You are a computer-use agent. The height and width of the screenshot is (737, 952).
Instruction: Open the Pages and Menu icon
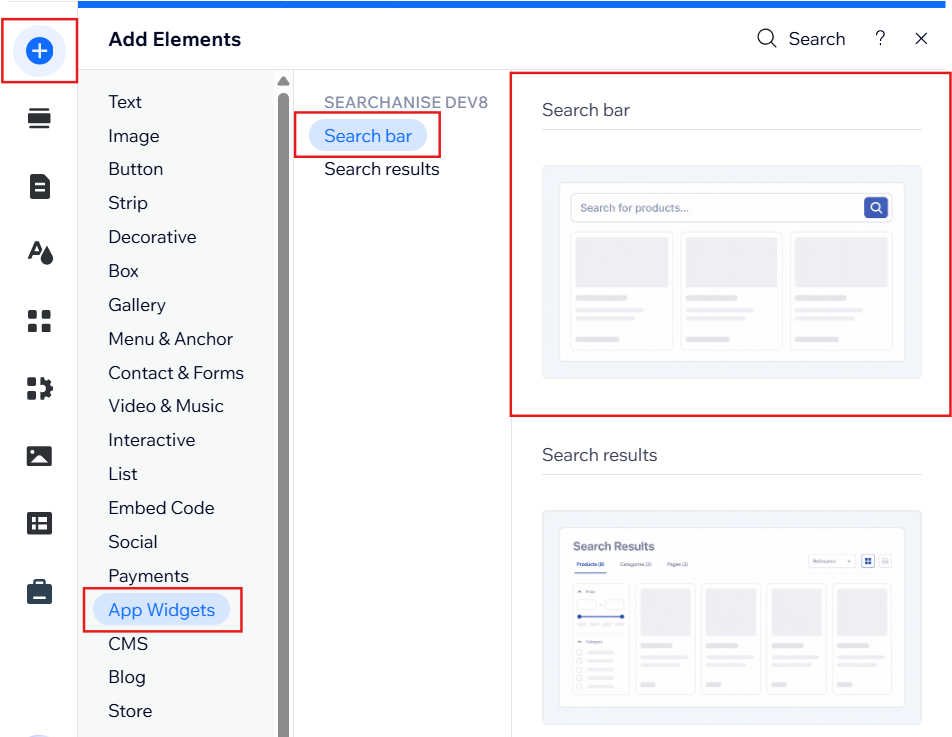[x=39, y=186]
